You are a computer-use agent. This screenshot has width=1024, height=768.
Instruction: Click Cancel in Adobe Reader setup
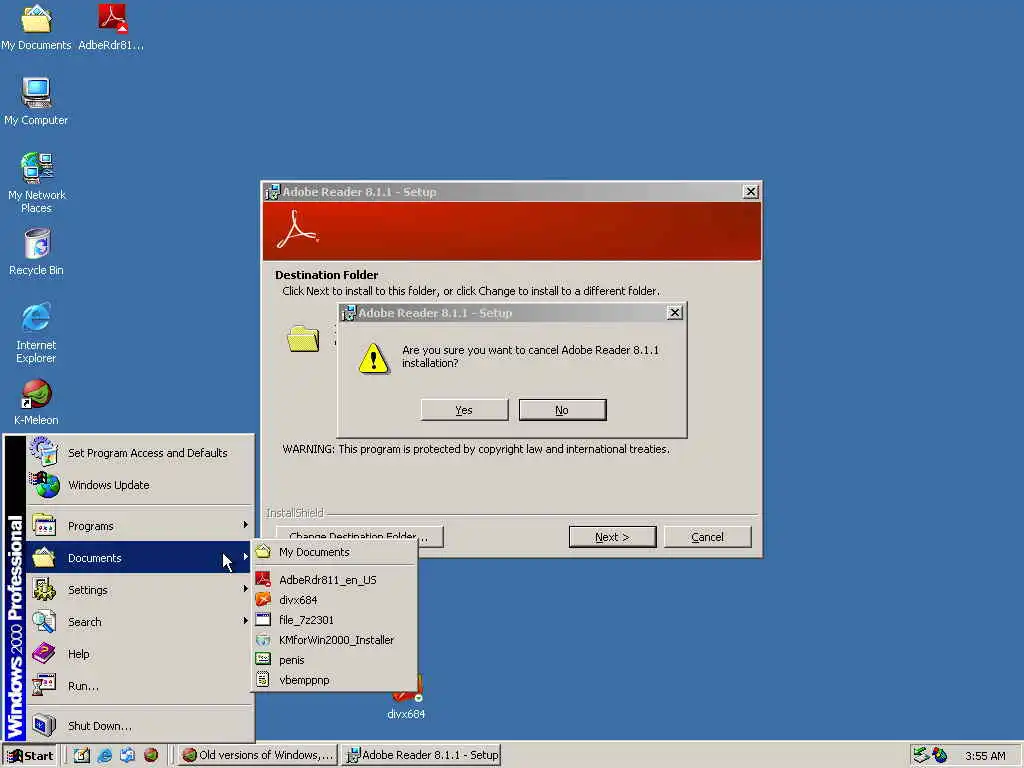coord(707,537)
